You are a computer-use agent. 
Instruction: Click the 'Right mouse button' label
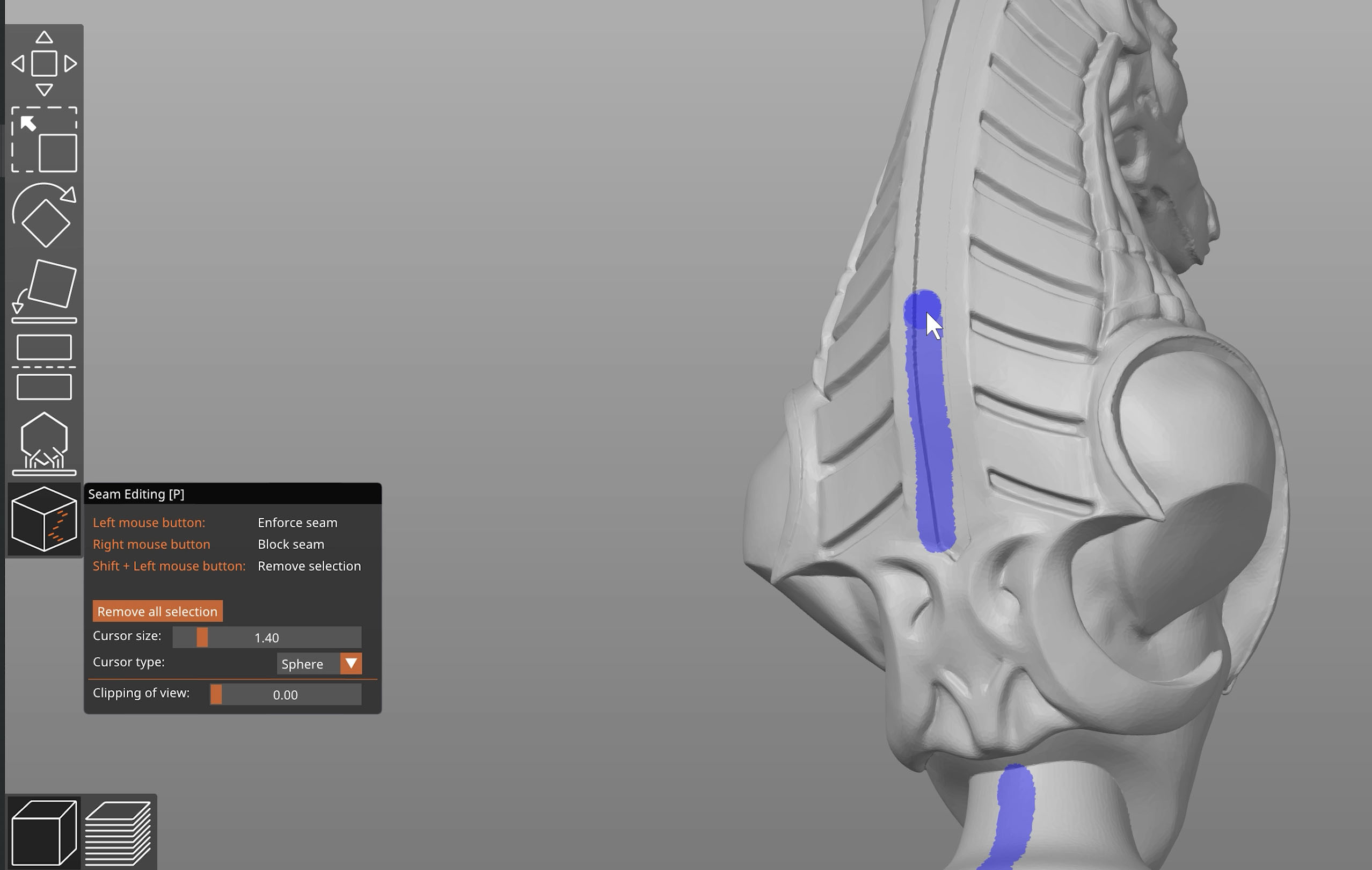tap(151, 544)
